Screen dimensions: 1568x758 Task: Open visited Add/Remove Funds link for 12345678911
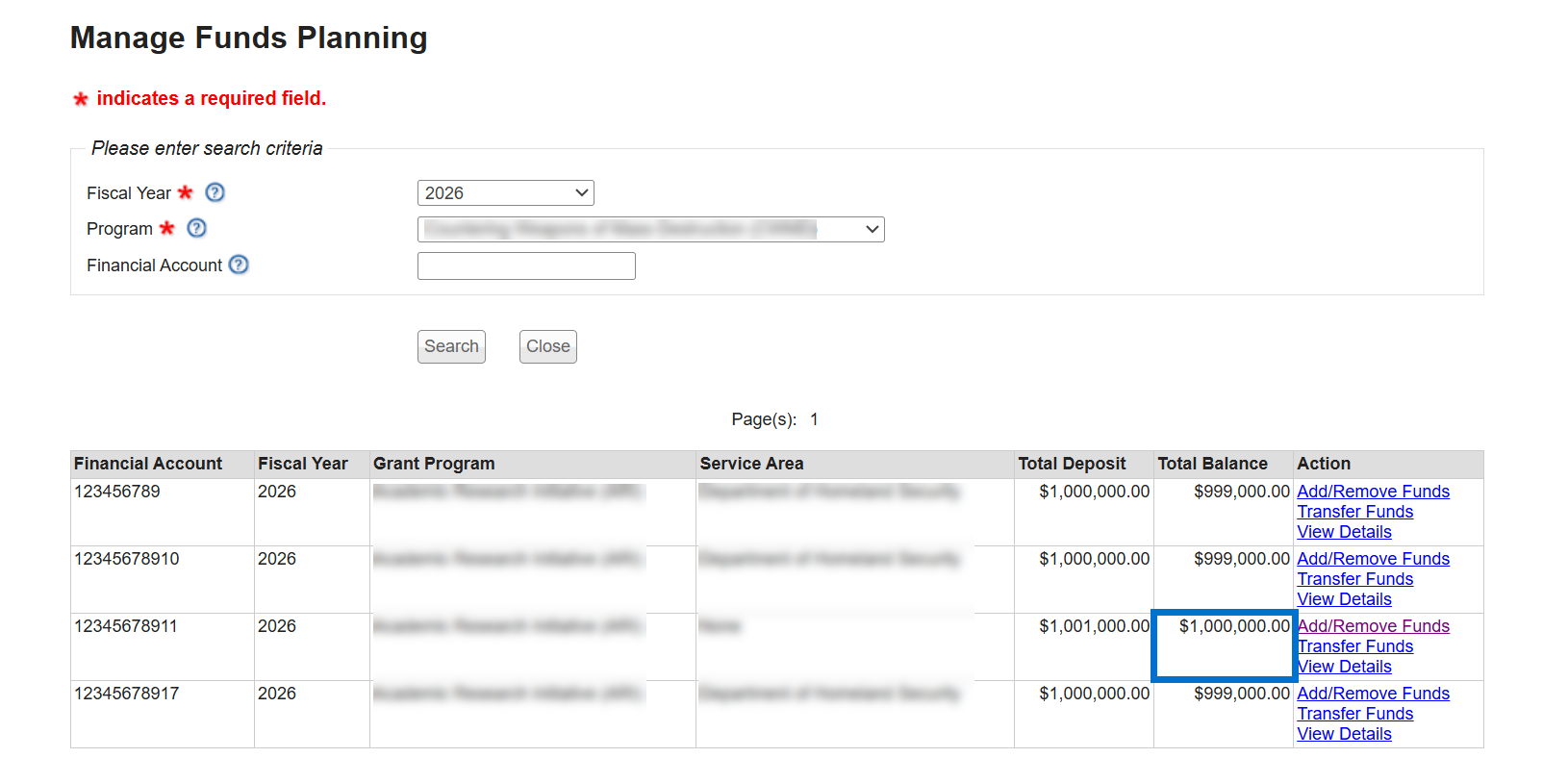[x=1374, y=626]
